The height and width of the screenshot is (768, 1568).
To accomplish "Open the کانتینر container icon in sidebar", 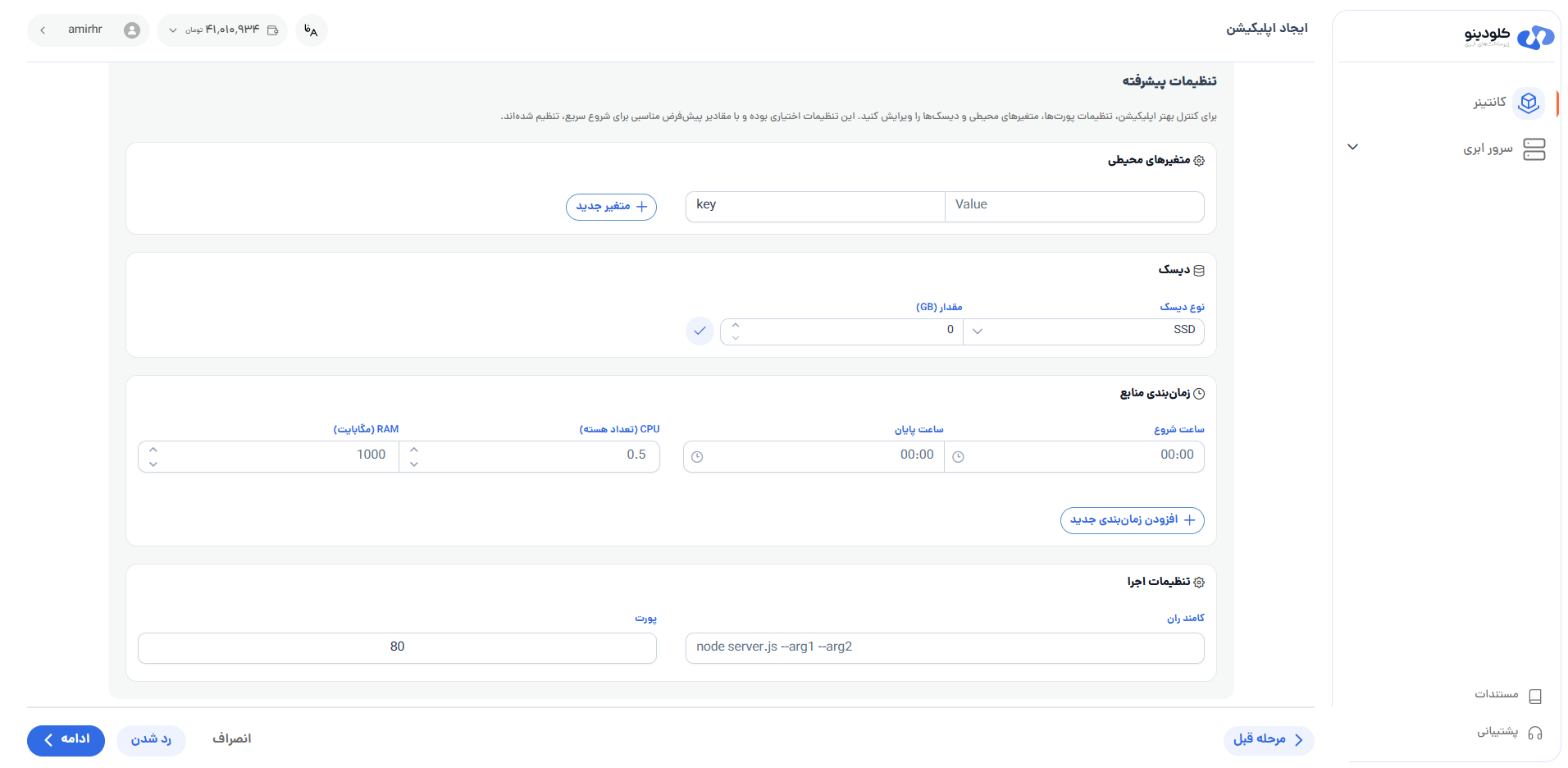I will point(1528,103).
